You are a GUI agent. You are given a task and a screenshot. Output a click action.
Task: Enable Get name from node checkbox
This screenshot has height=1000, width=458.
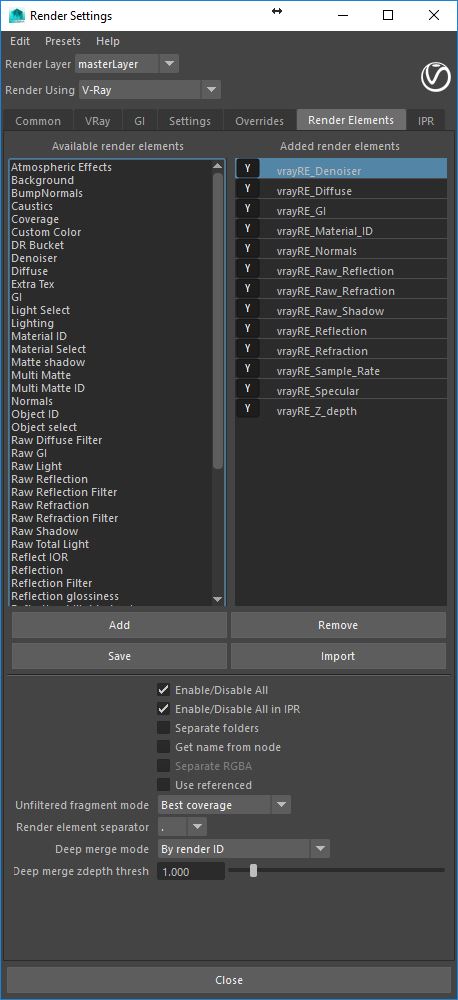(x=163, y=747)
